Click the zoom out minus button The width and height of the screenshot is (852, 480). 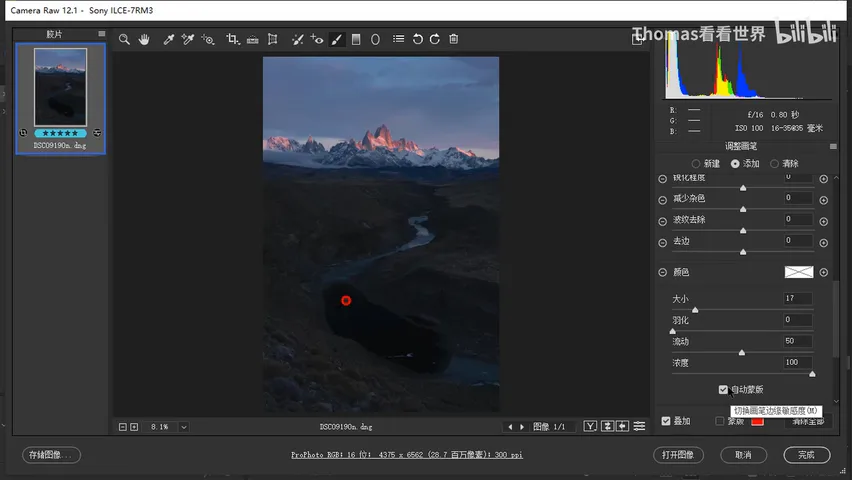pyautogui.click(x=123, y=427)
